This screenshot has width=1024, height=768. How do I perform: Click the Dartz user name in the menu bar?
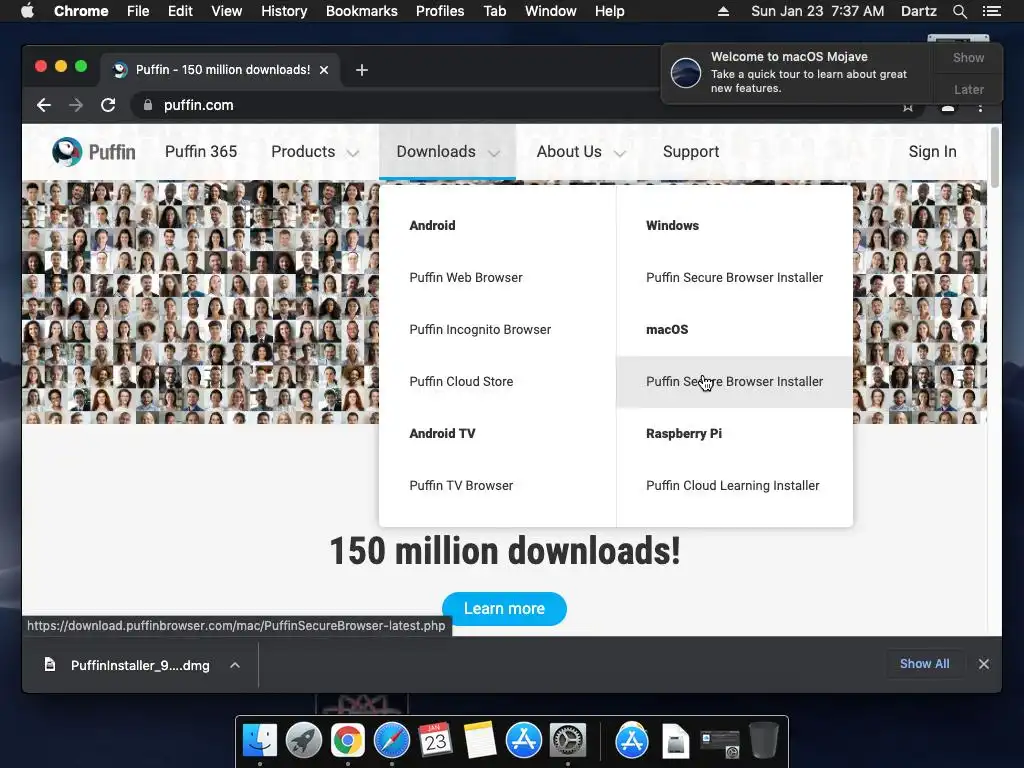[918, 11]
